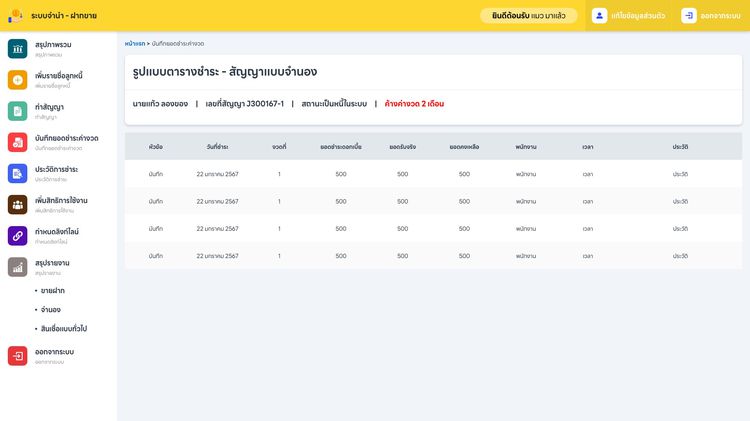Open สินเชื่อแบบทั่วไป report submenu item
The image size is (750, 421).
point(63,328)
